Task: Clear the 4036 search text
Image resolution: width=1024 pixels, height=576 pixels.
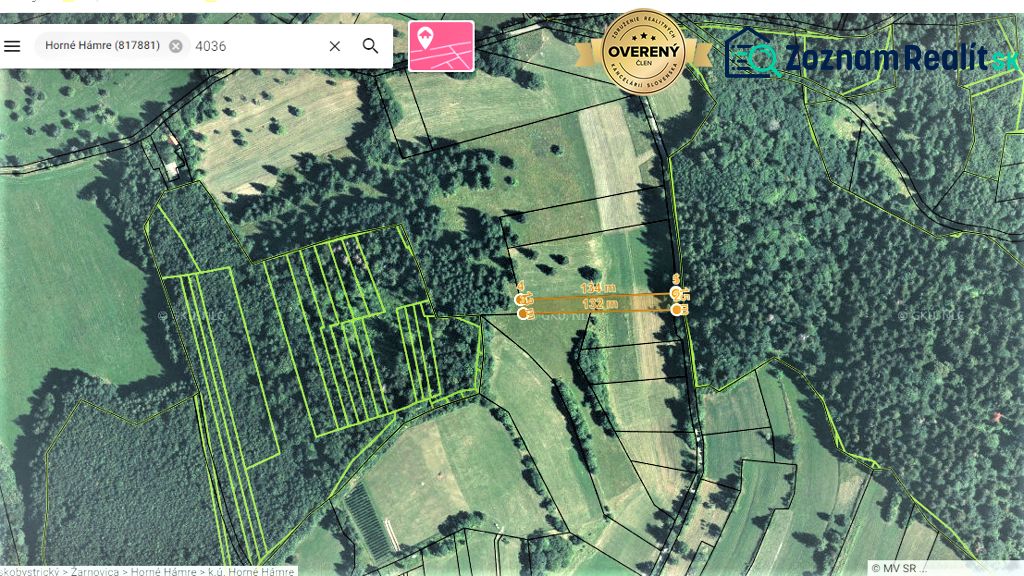Action: pyautogui.click(x=334, y=46)
